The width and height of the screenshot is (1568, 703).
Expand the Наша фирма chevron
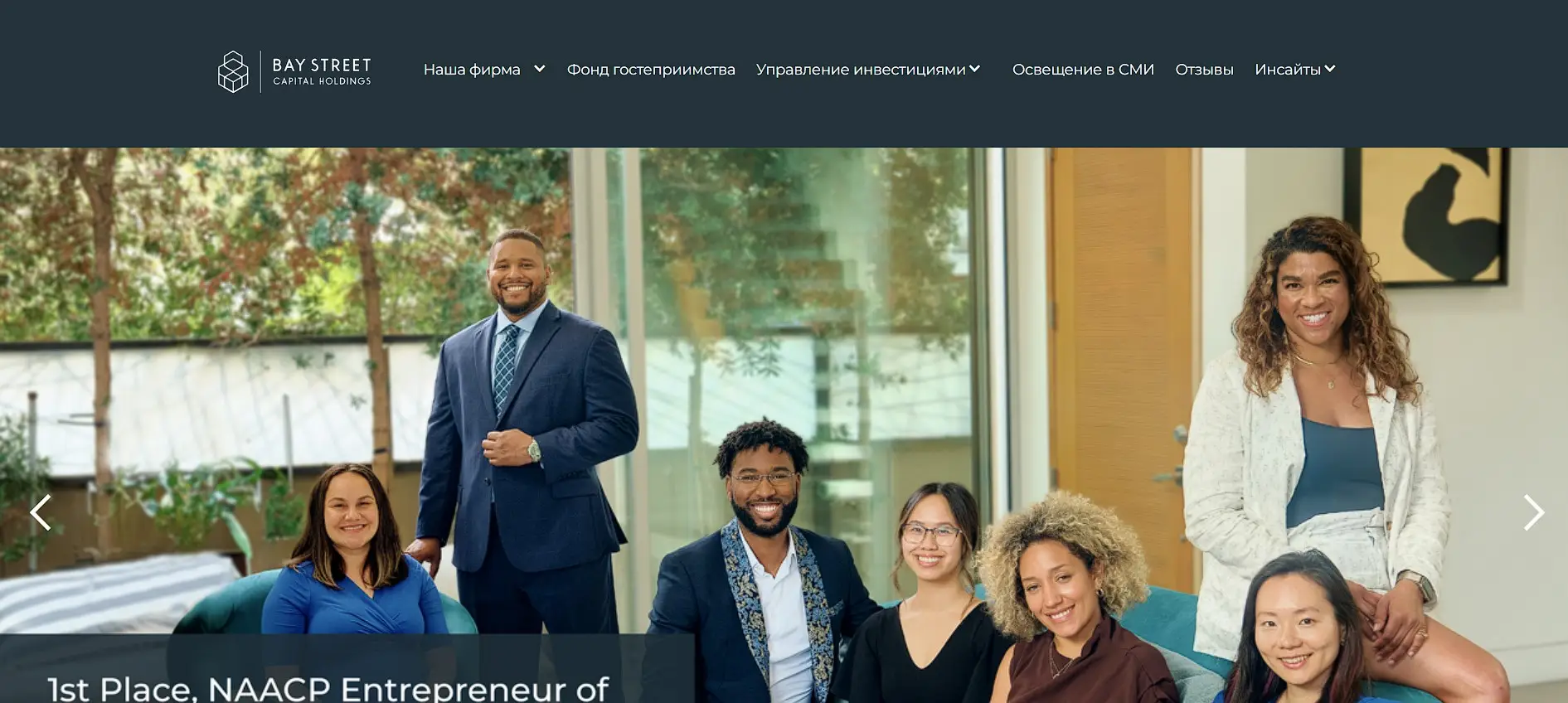tap(540, 69)
